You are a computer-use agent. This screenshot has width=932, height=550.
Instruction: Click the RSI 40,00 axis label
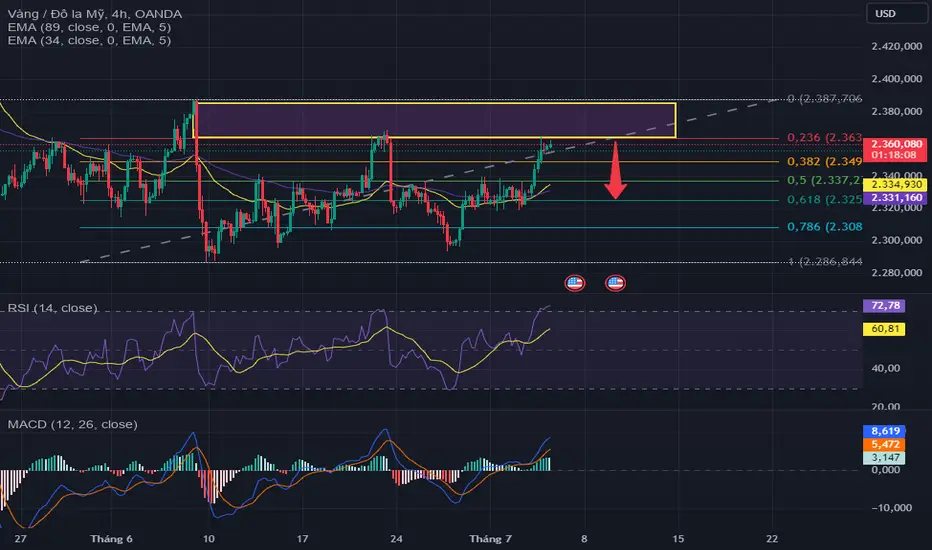(886, 369)
